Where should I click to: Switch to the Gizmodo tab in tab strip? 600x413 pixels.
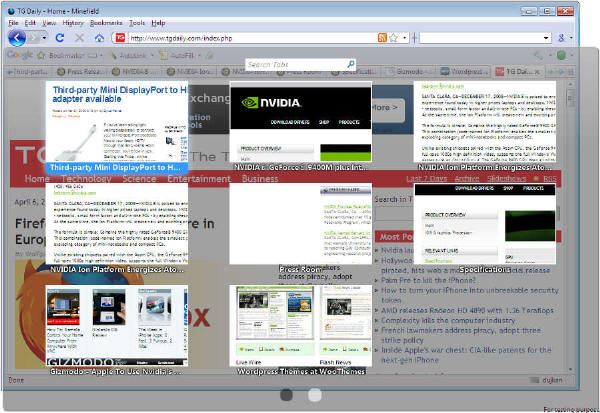[x=409, y=72]
